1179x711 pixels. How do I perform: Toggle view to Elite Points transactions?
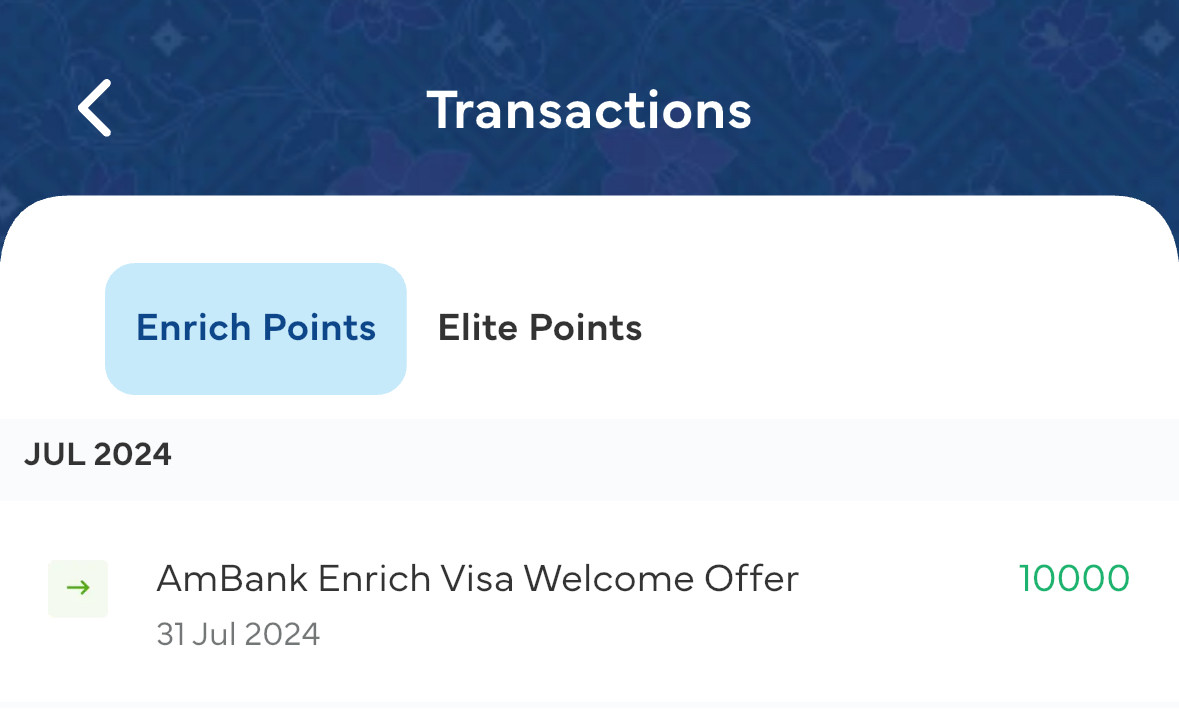(x=540, y=328)
